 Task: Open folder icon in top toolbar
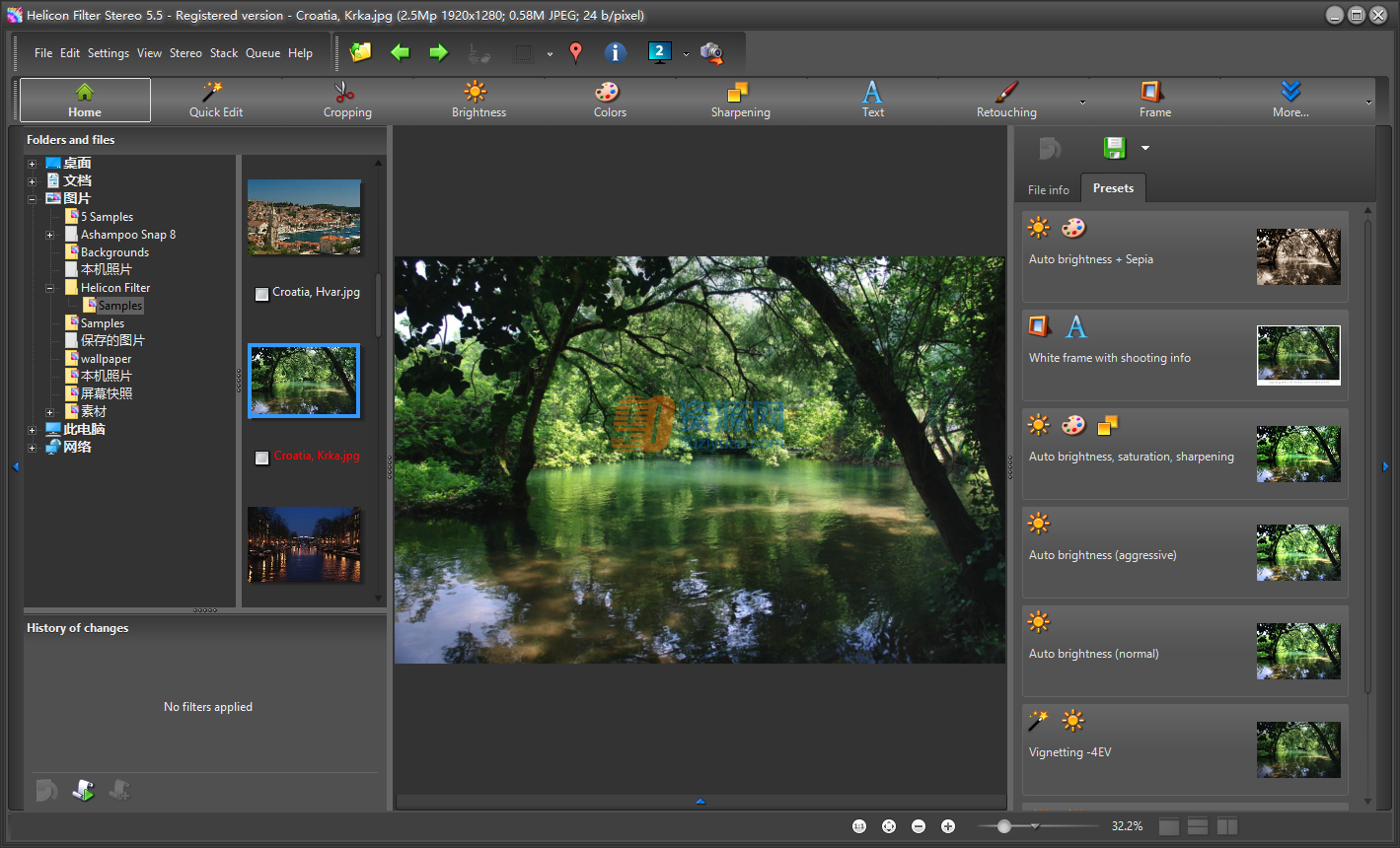(361, 52)
